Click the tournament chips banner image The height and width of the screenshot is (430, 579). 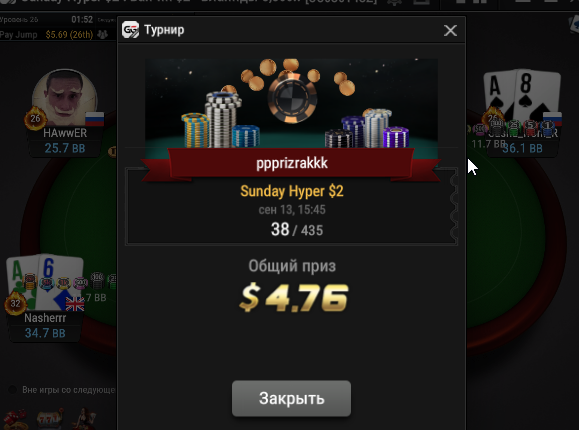[x=291, y=103]
